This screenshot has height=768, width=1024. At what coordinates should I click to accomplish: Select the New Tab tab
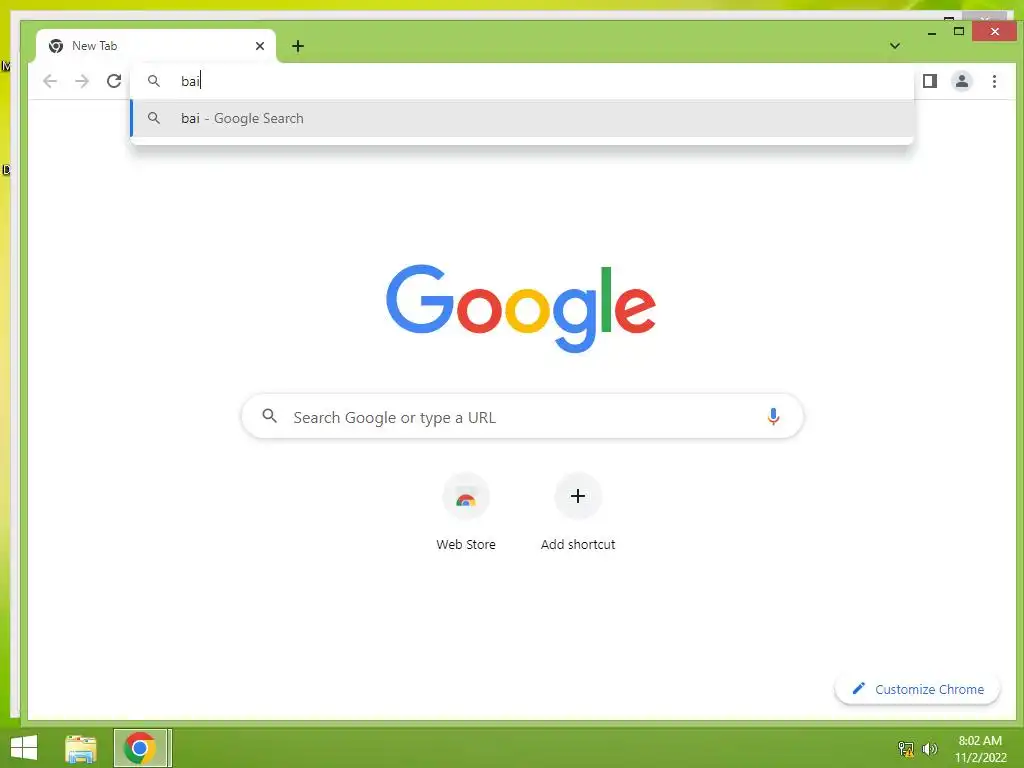(157, 46)
